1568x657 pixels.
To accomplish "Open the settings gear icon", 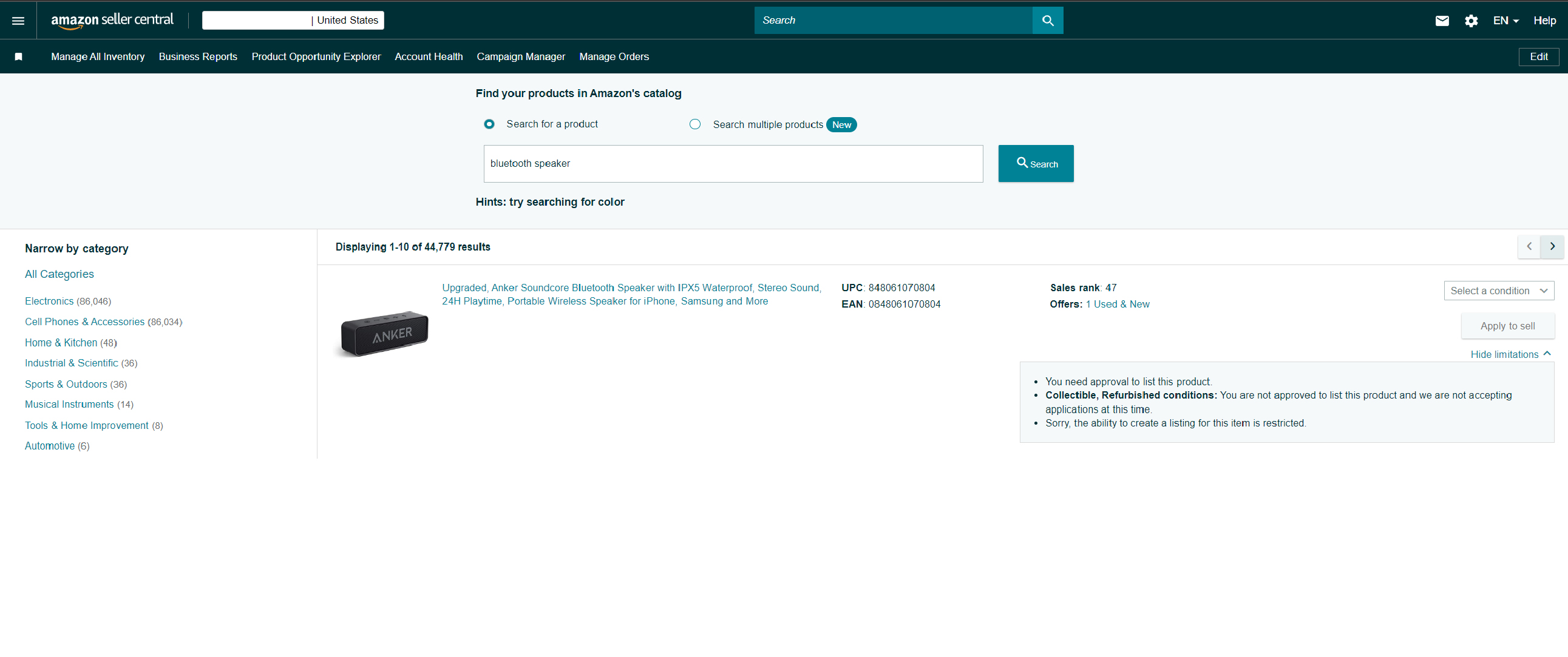I will pos(1471,21).
